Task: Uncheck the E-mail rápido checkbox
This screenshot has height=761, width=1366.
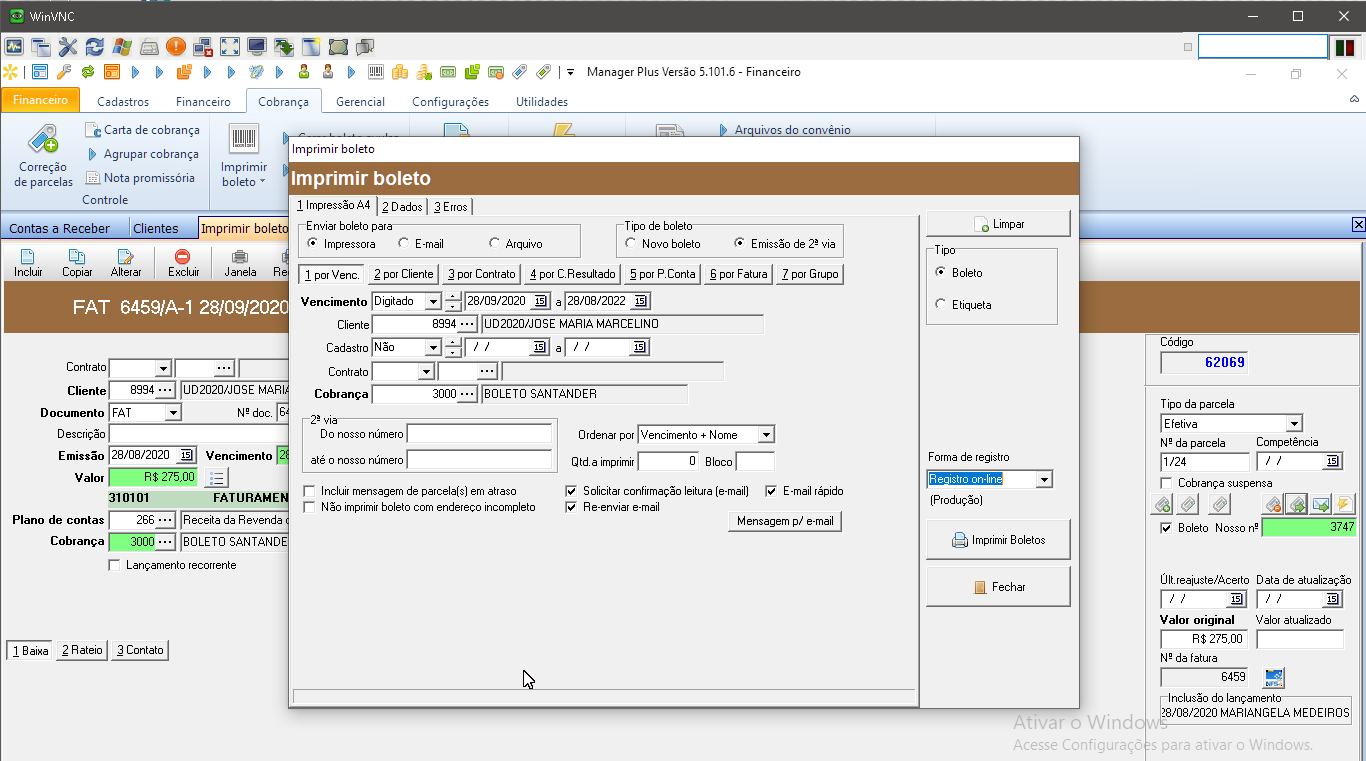Action: coord(771,491)
